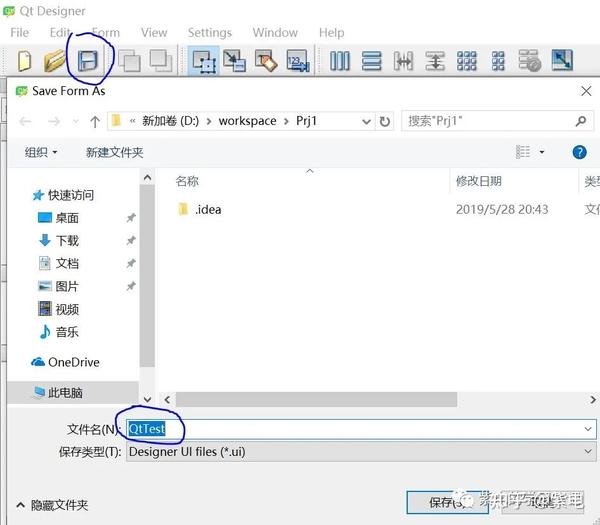This screenshot has width=600, height=525.
Task: Click 新加卷 (D:) in breadcrumb
Action: tap(170, 121)
